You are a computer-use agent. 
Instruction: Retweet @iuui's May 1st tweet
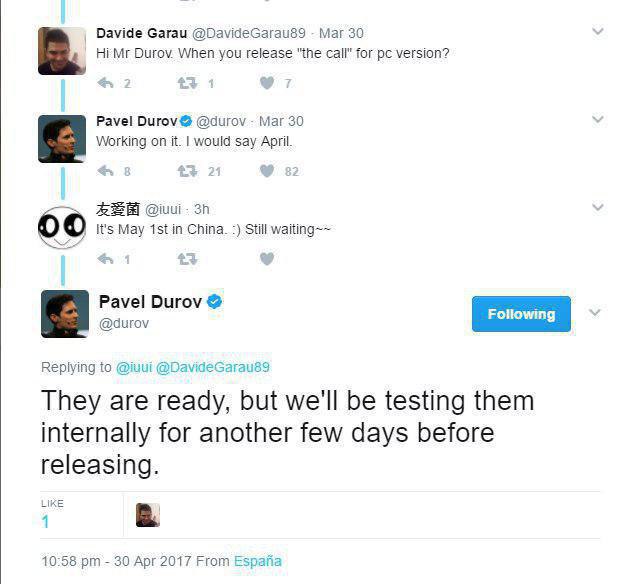tap(187, 259)
